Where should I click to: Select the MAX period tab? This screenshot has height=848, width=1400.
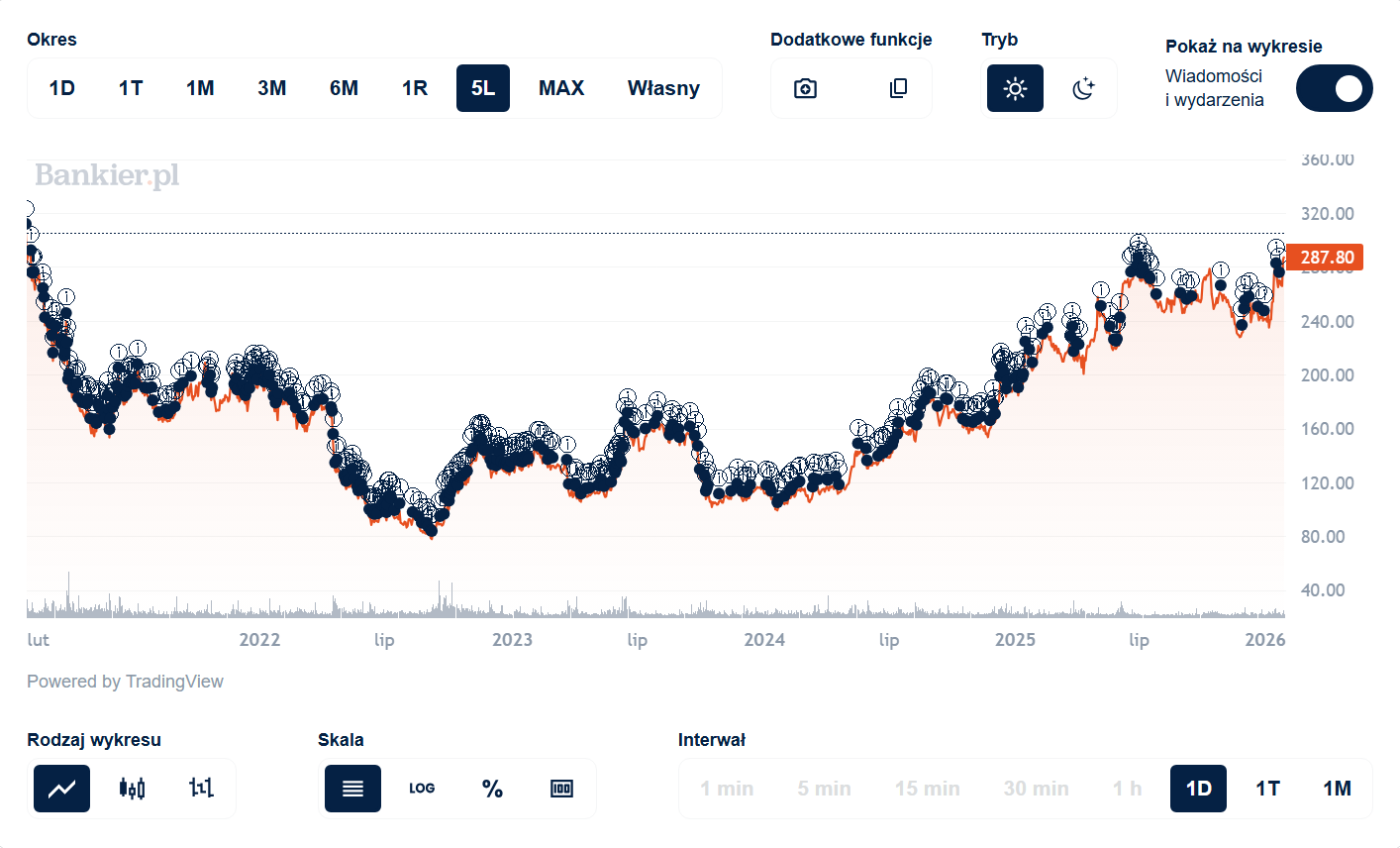pyautogui.click(x=561, y=88)
